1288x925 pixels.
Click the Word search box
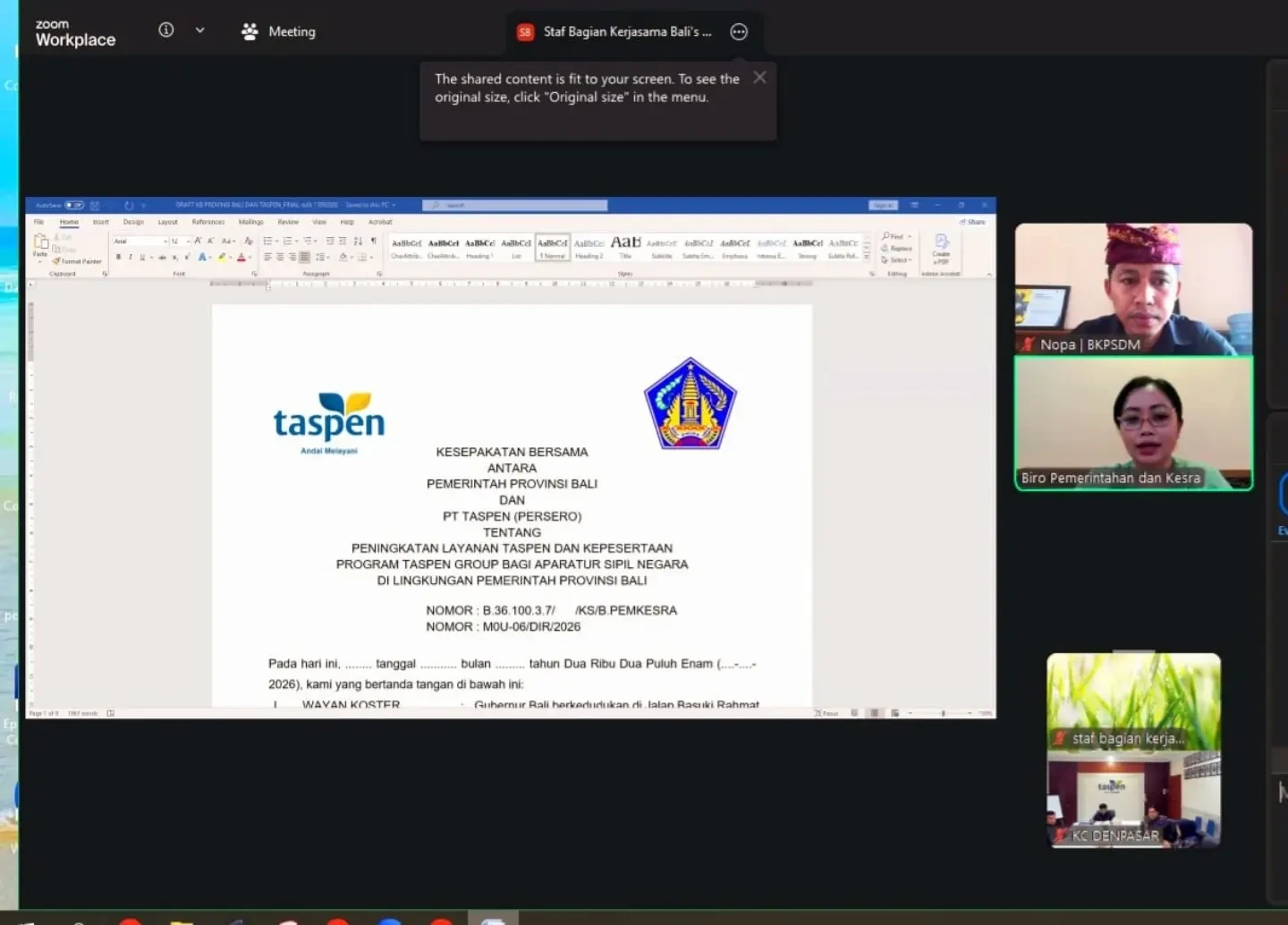(x=514, y=205)
